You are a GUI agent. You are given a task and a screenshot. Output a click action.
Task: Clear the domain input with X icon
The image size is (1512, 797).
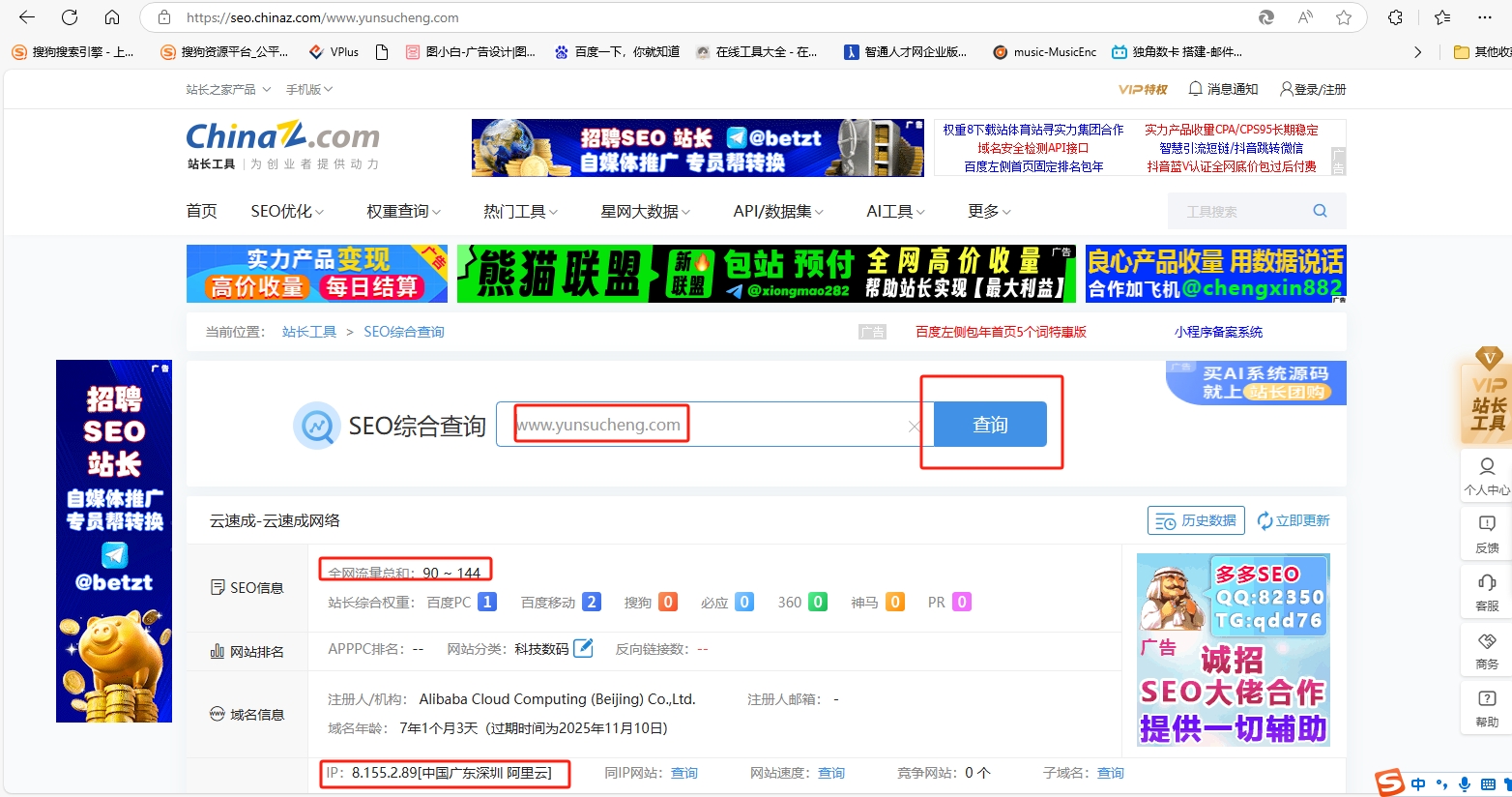(914, 427)
